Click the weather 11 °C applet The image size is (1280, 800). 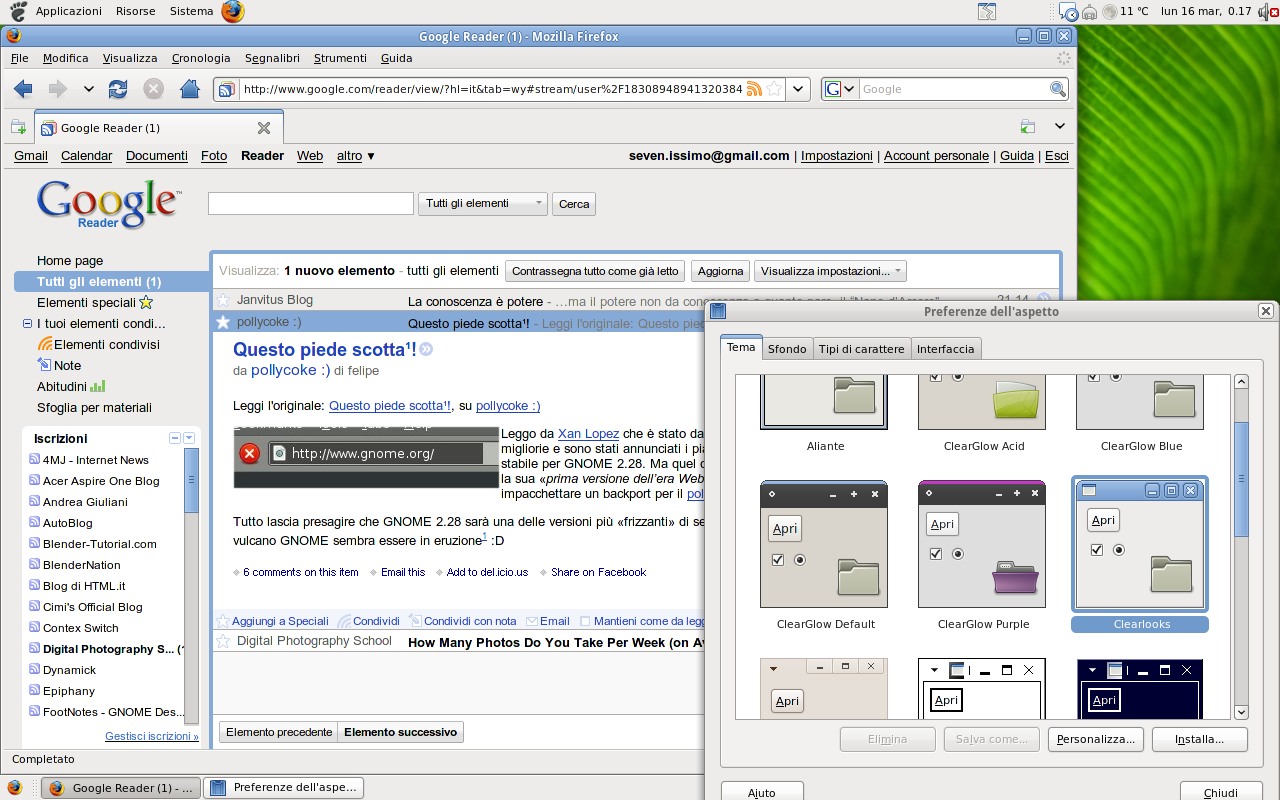tap(1125, 12)
